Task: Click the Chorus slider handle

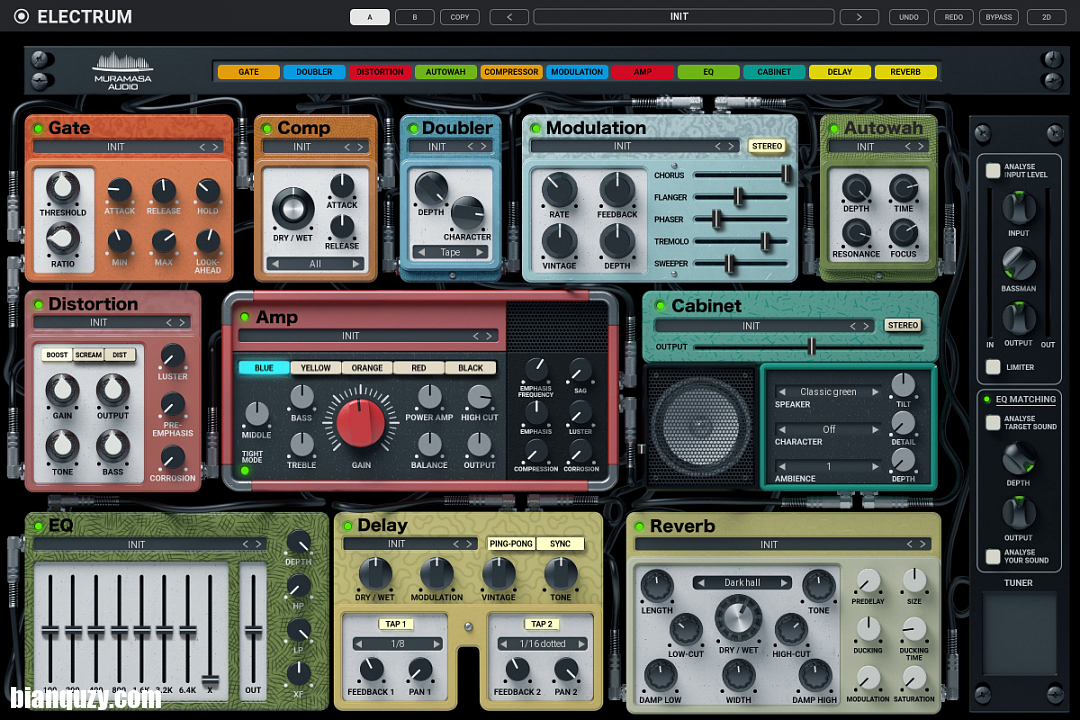Action: click(785, 174)
